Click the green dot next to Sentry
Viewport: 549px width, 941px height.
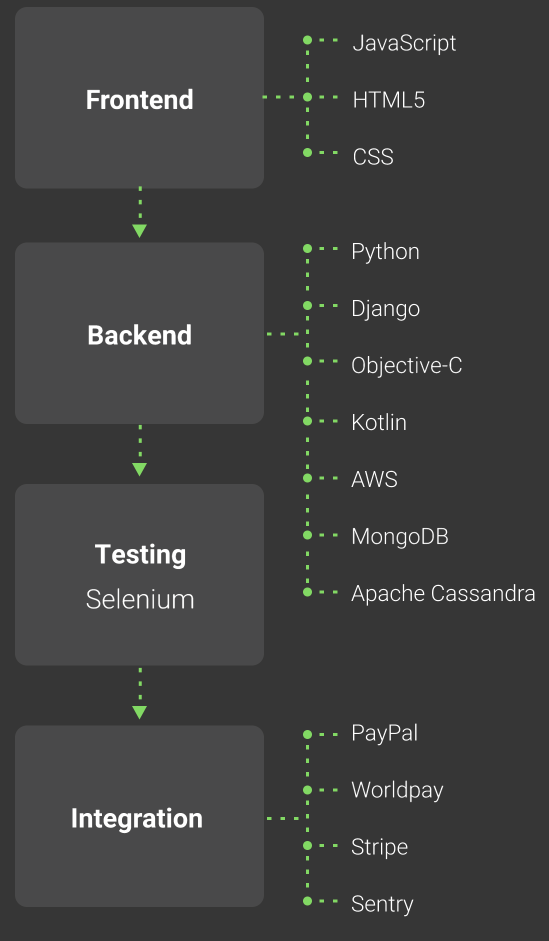click(307, 901)
